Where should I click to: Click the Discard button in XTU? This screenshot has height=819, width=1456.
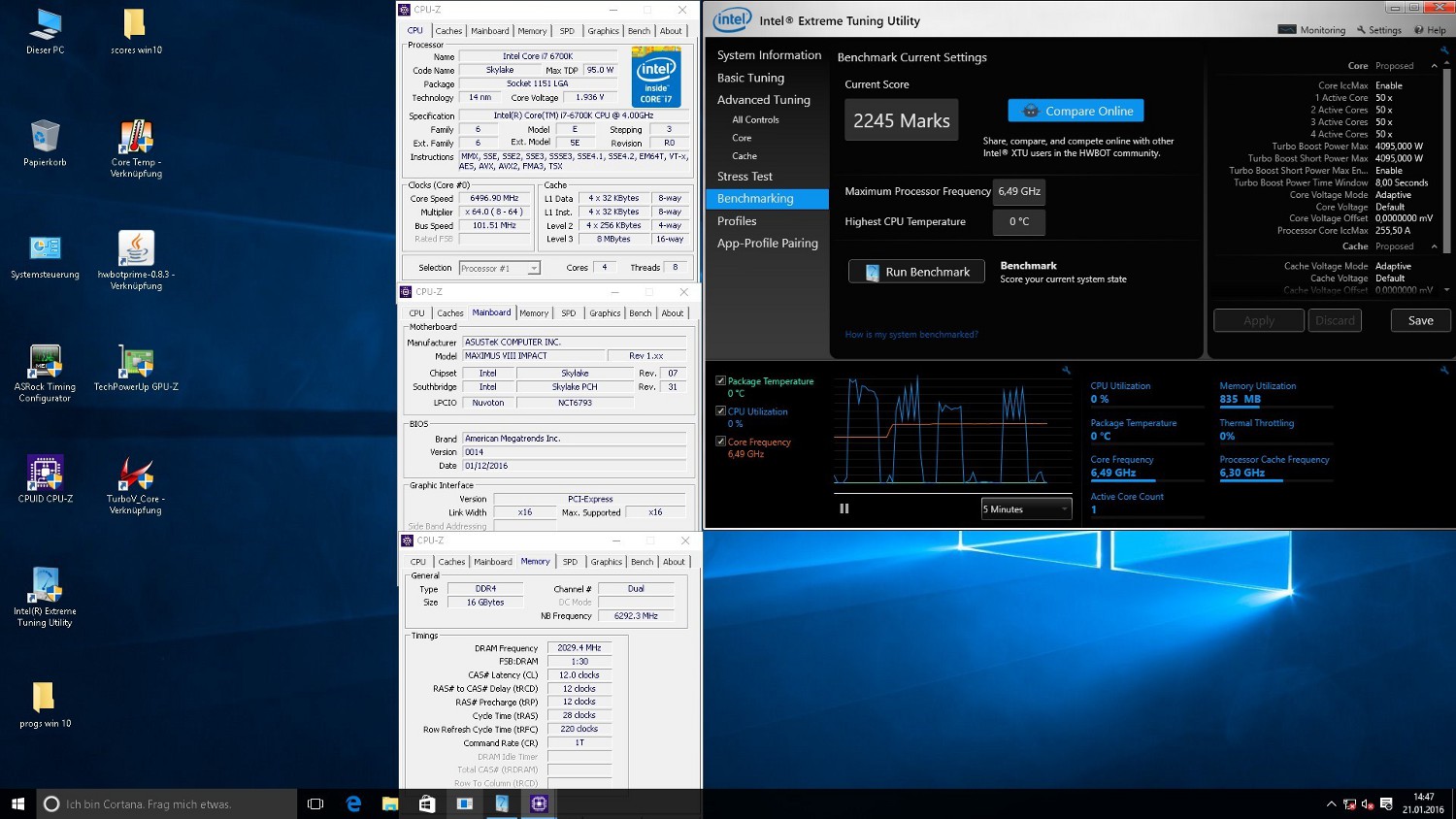pyautogui.click(x=1335, y=320)
